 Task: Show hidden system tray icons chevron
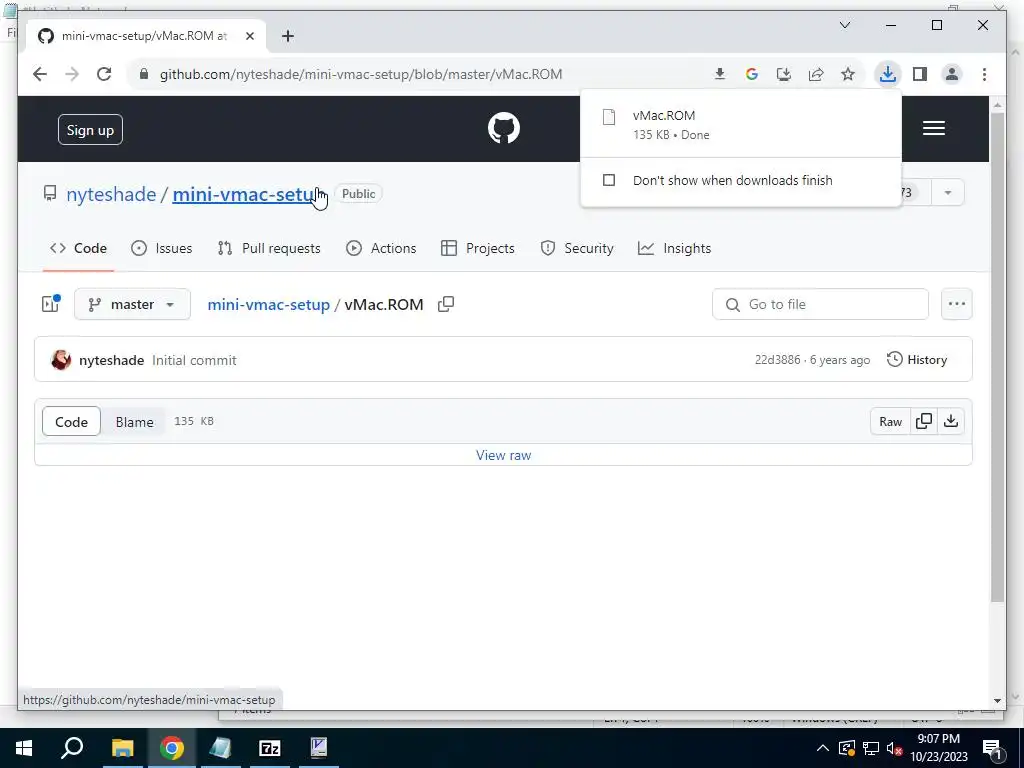[823, 748]
